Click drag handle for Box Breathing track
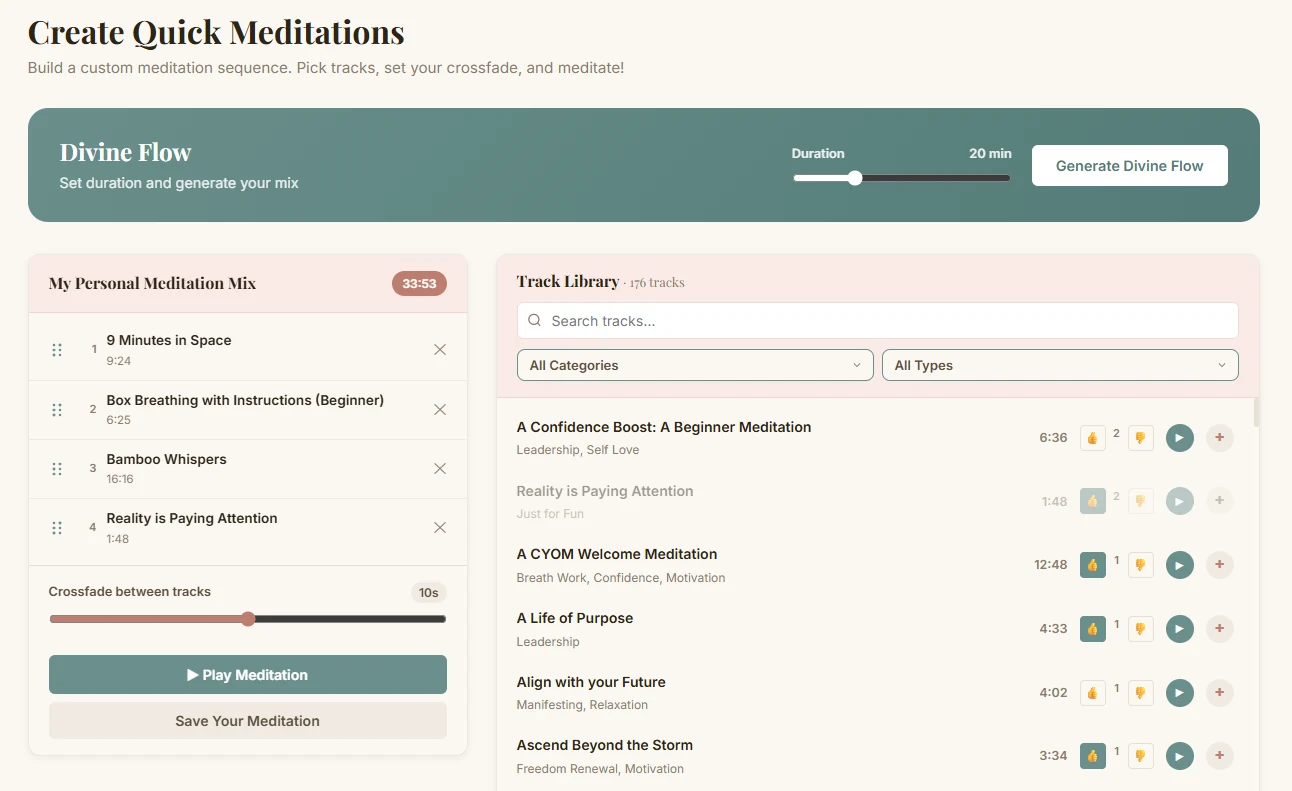The height and width of the screenshot is (791, 1292). [57, 409]
